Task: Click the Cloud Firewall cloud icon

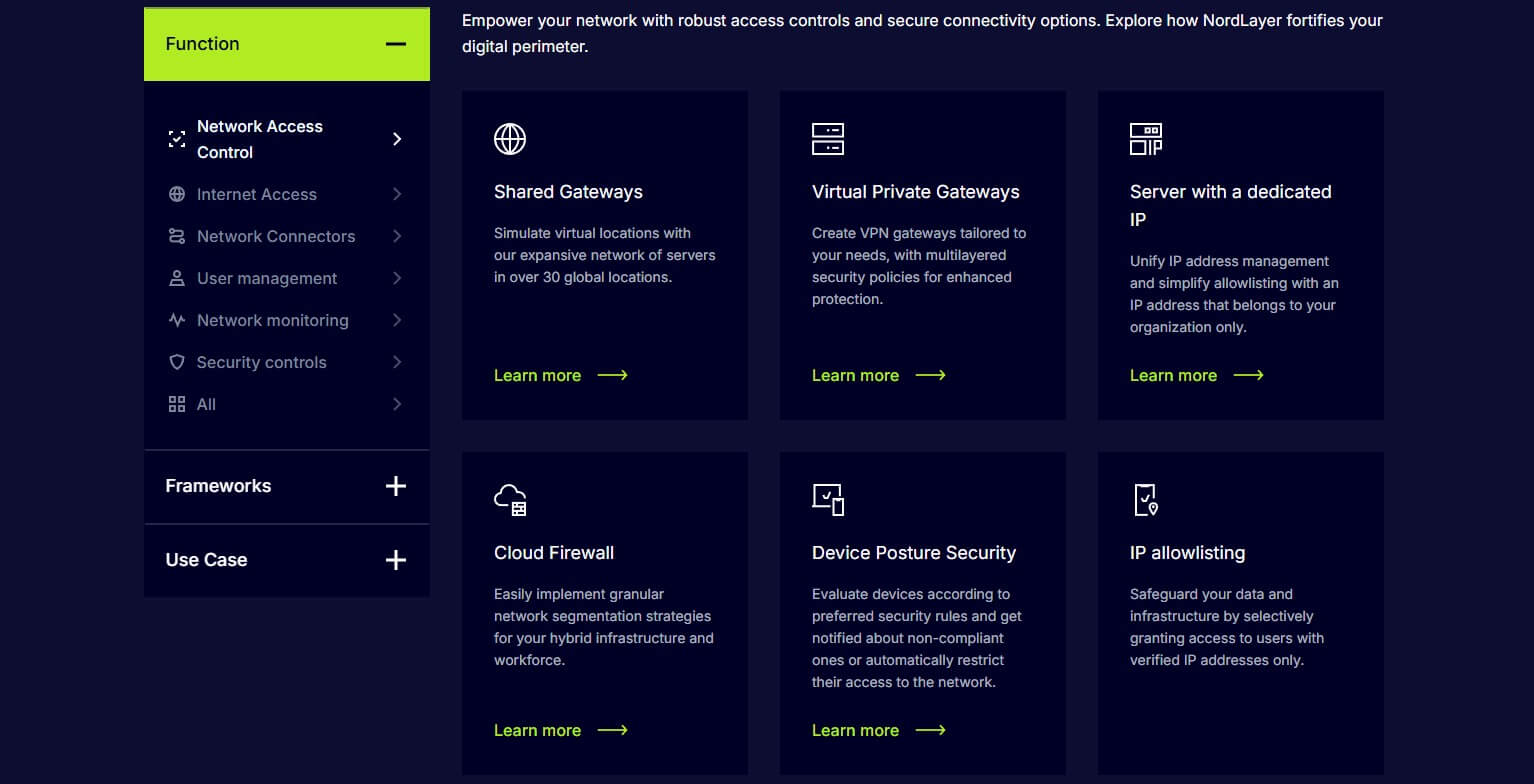Action: pyautogui.click(x=510, y=500)
